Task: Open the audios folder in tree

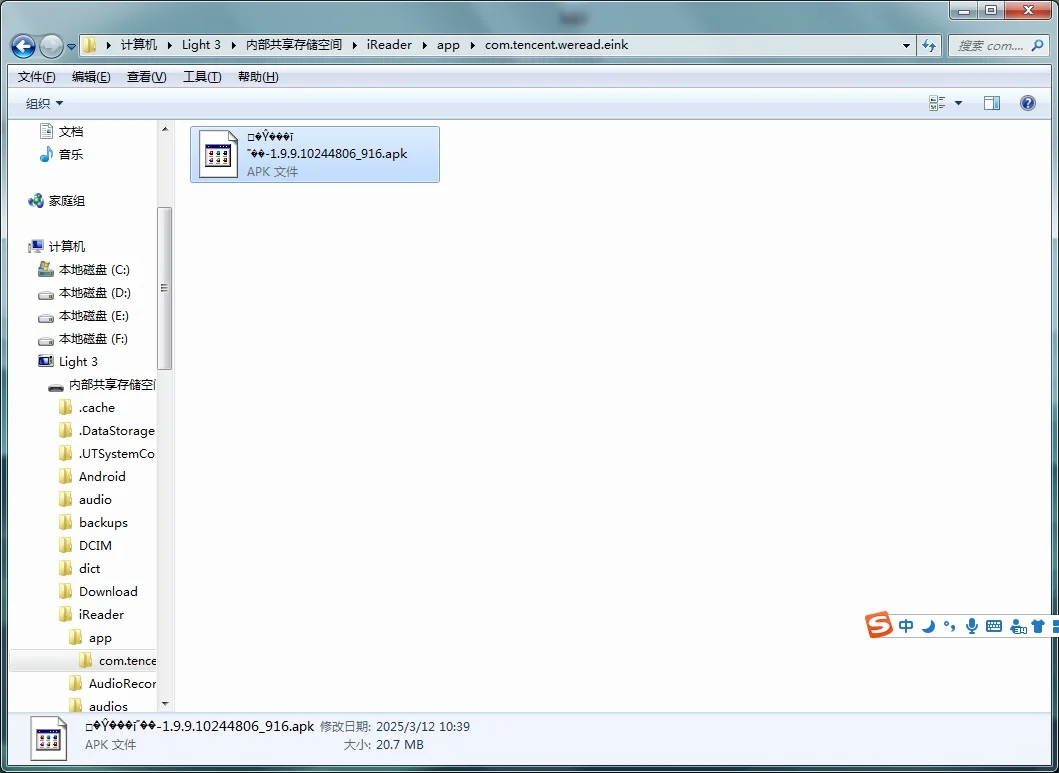Action: (x=99, y=707)
